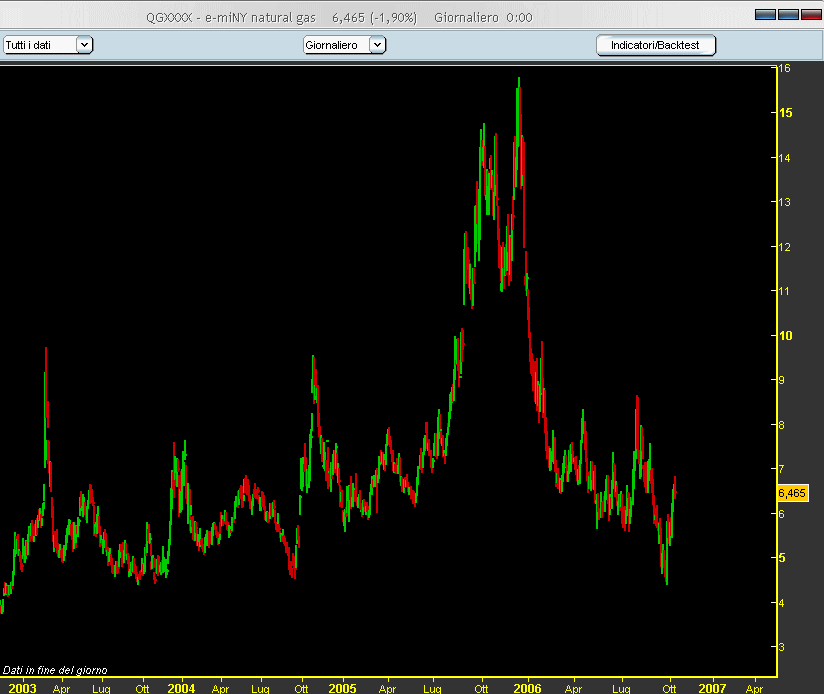824x694 pixels.
Task: Click the 2006 year label on the time axis
Action: pos(527,688)
